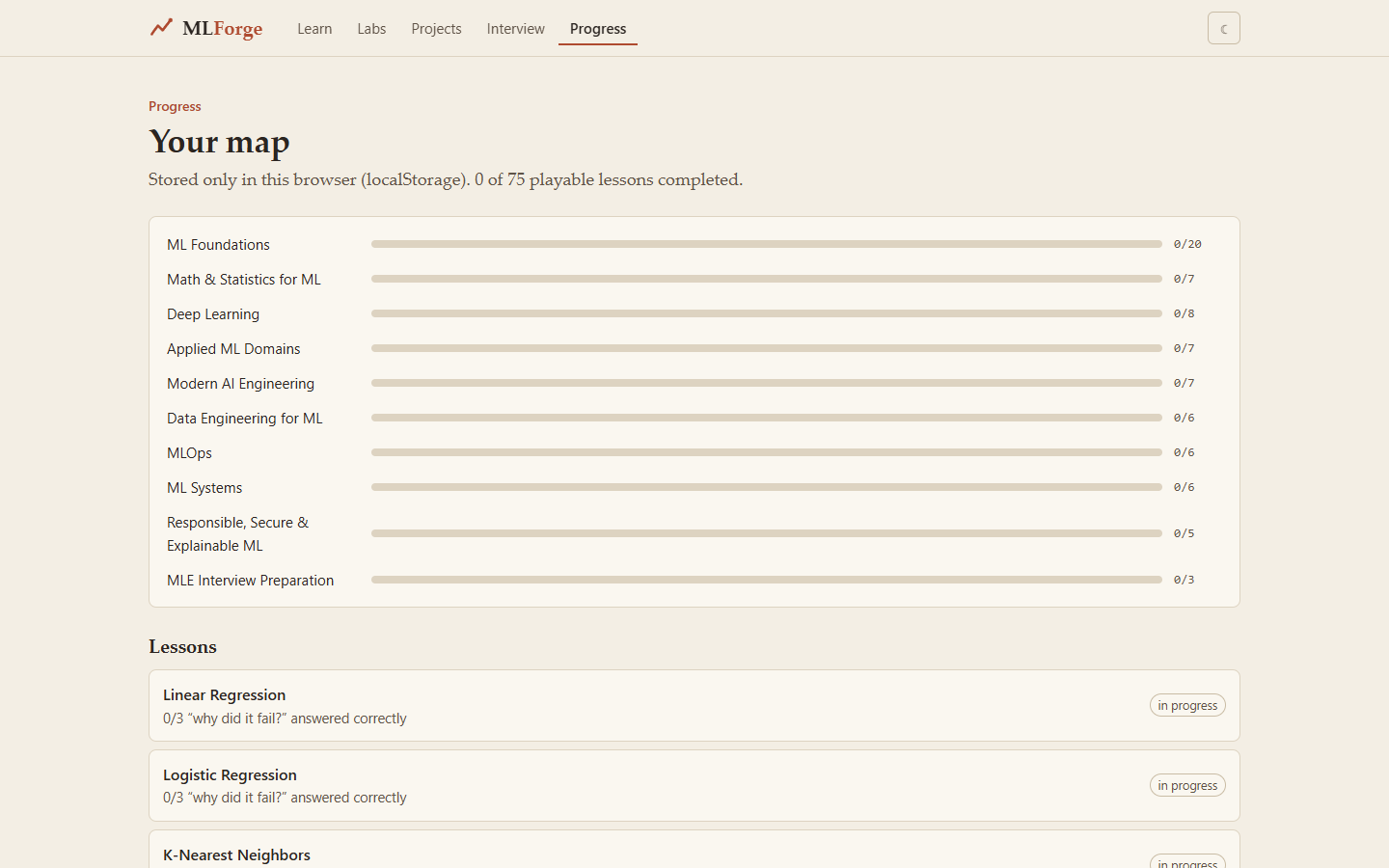Open the K-Nearest Neighbors lesson title

click(236, 855)
